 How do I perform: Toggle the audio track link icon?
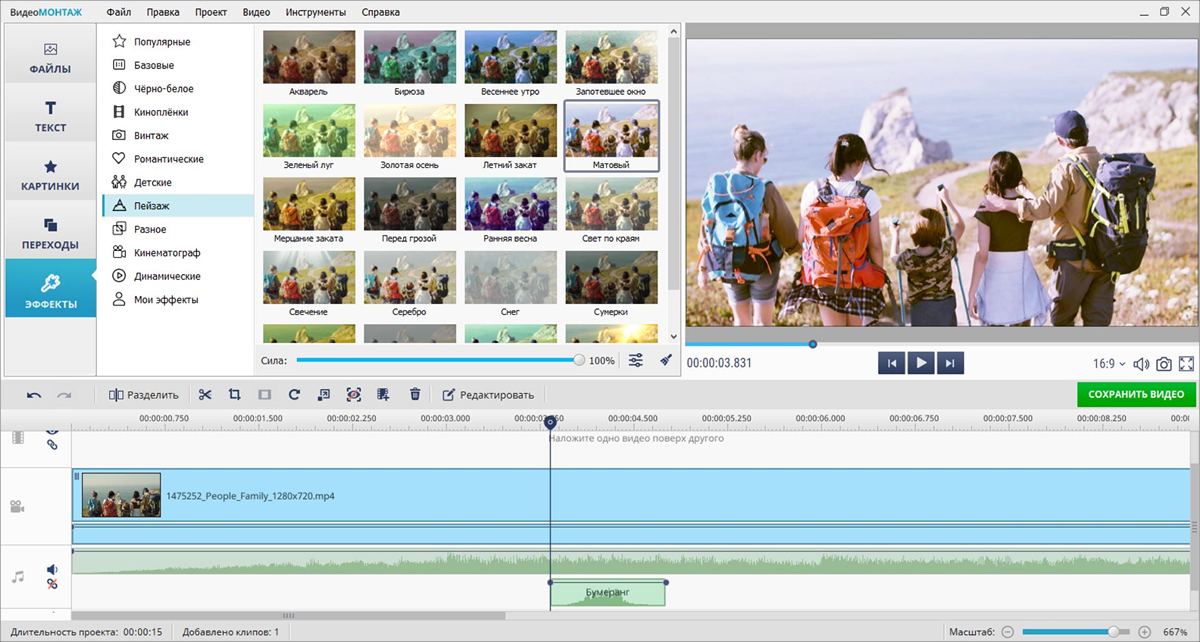pos(52,584)
